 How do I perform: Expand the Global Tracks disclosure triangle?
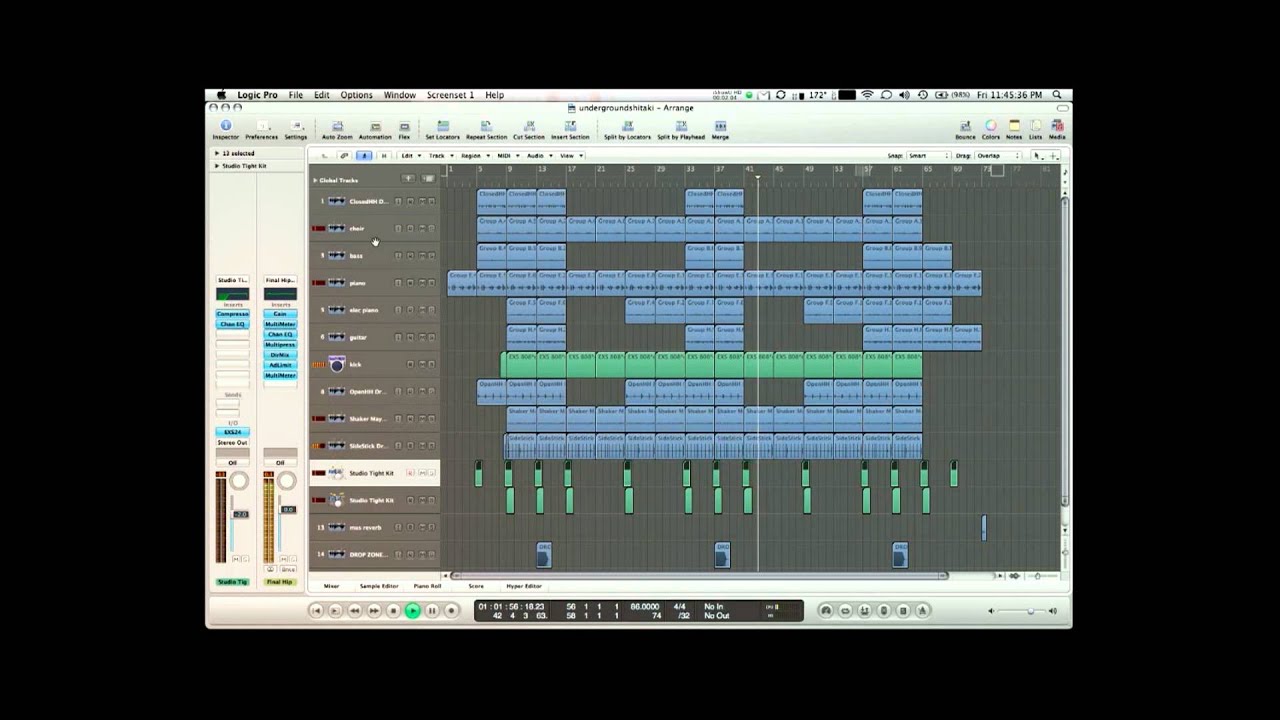(x=315, y=180)
